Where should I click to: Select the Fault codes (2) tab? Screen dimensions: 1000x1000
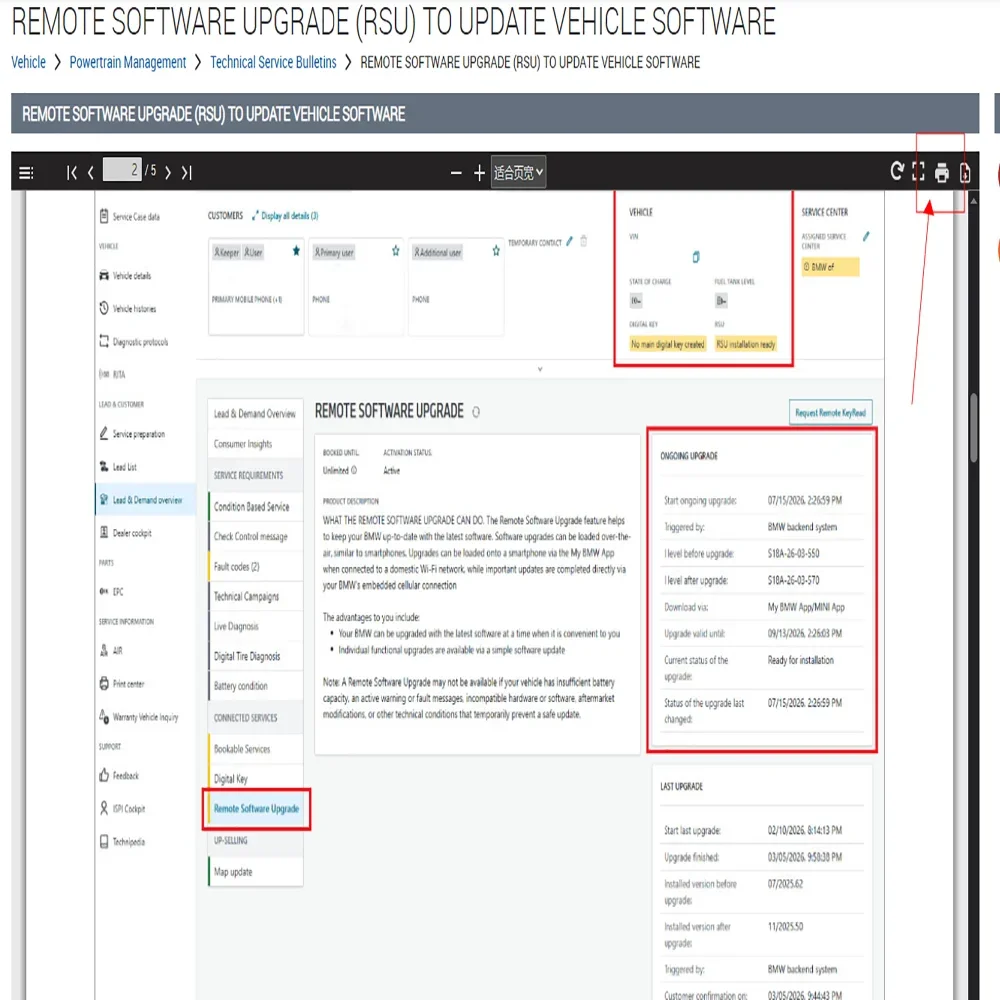[x=255, y=566]
